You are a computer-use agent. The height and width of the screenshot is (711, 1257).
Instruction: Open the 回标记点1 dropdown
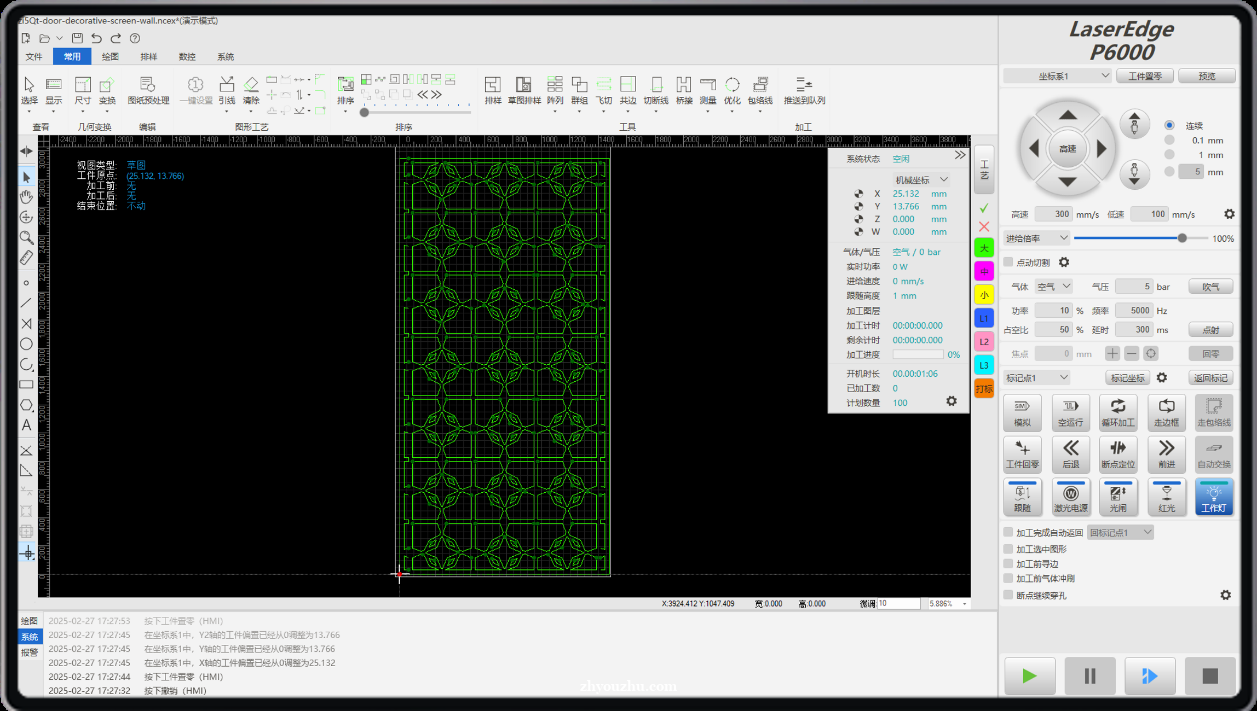pyautogui.click(x=1120, y=533)
